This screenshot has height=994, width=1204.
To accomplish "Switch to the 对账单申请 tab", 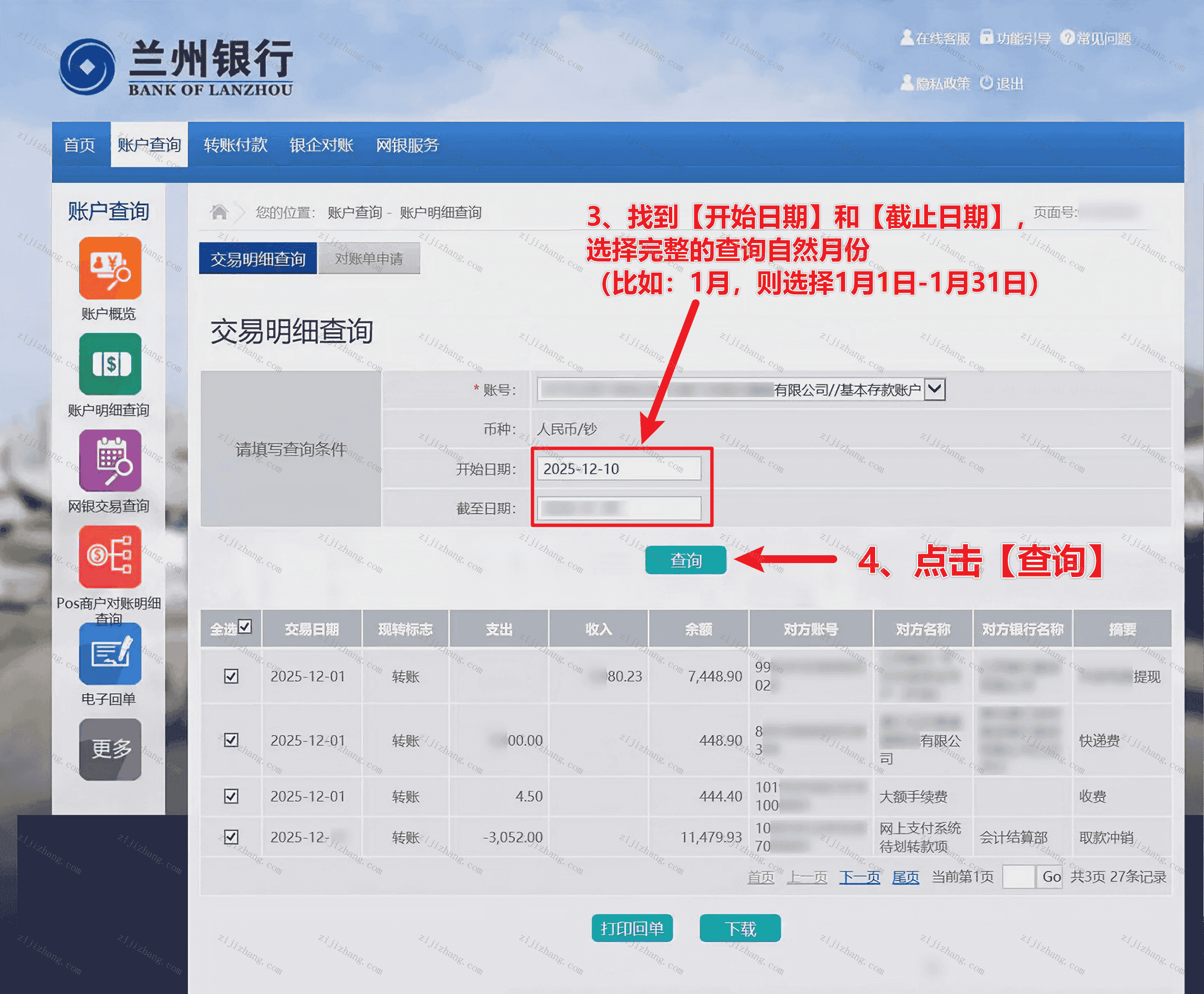I will click(368, 259).
